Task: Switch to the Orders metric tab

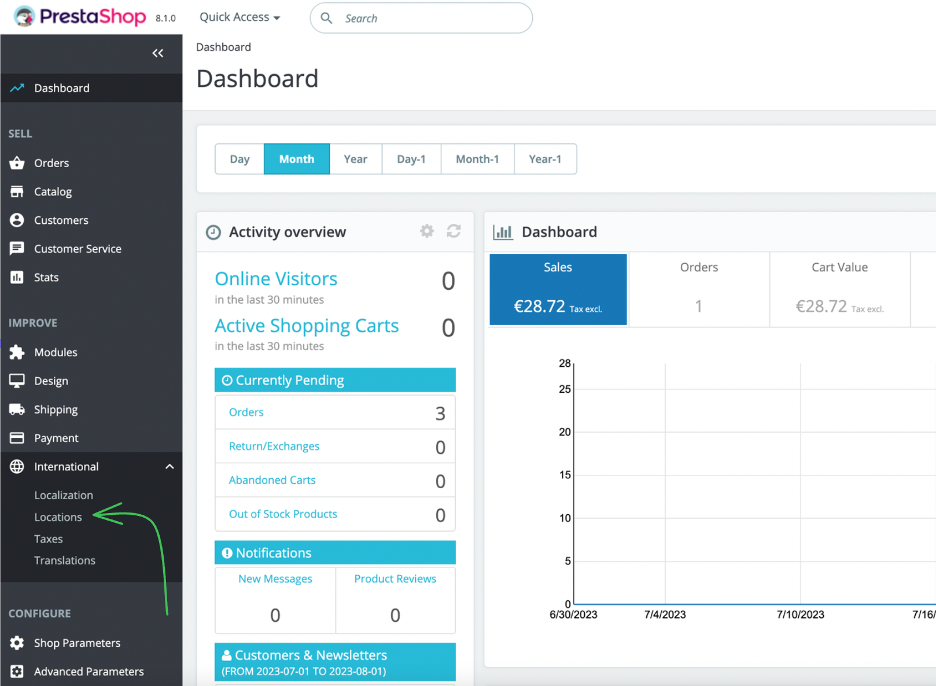Action: point(699,289)
